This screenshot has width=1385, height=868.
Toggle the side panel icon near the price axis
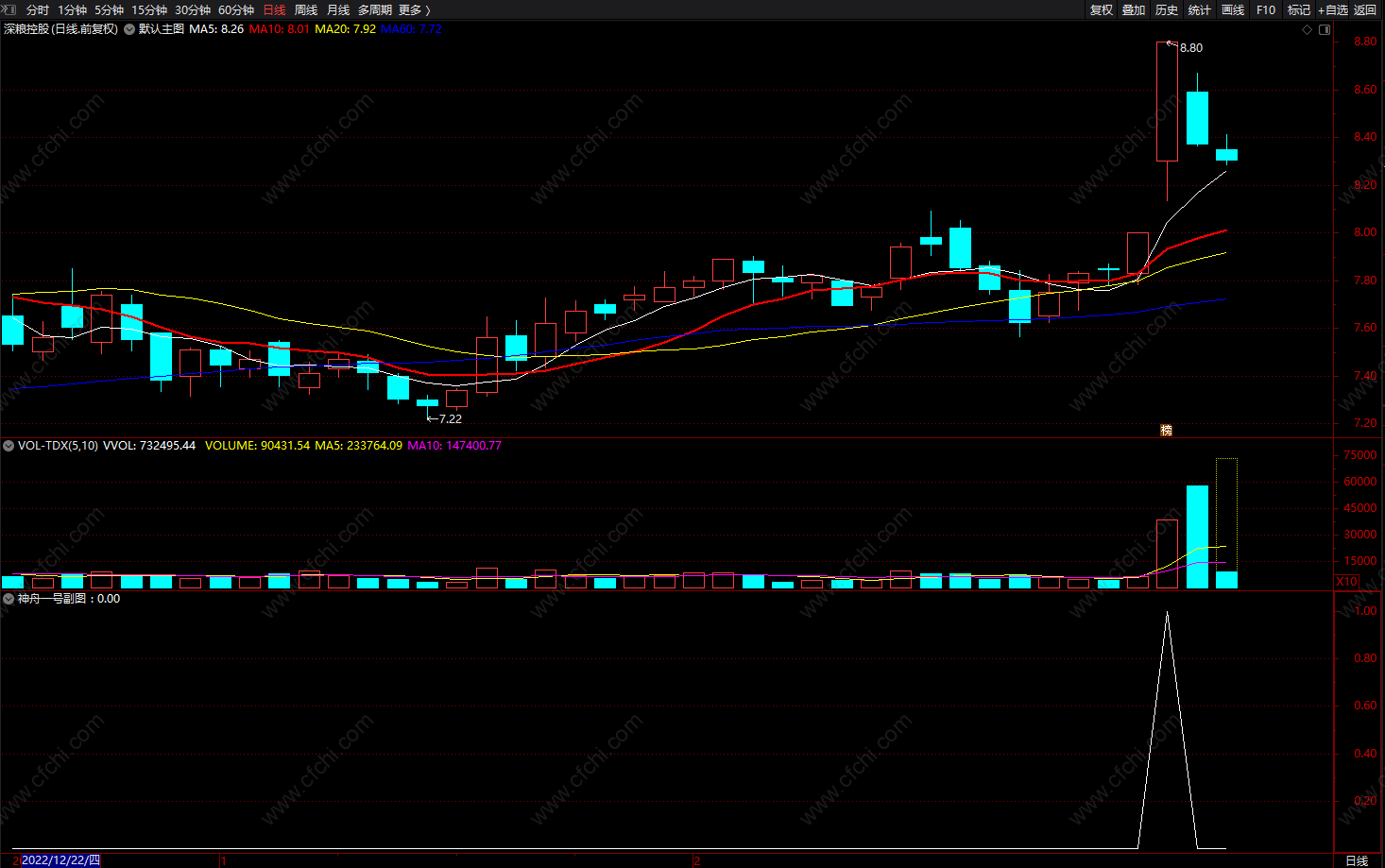click(1325, 29)
